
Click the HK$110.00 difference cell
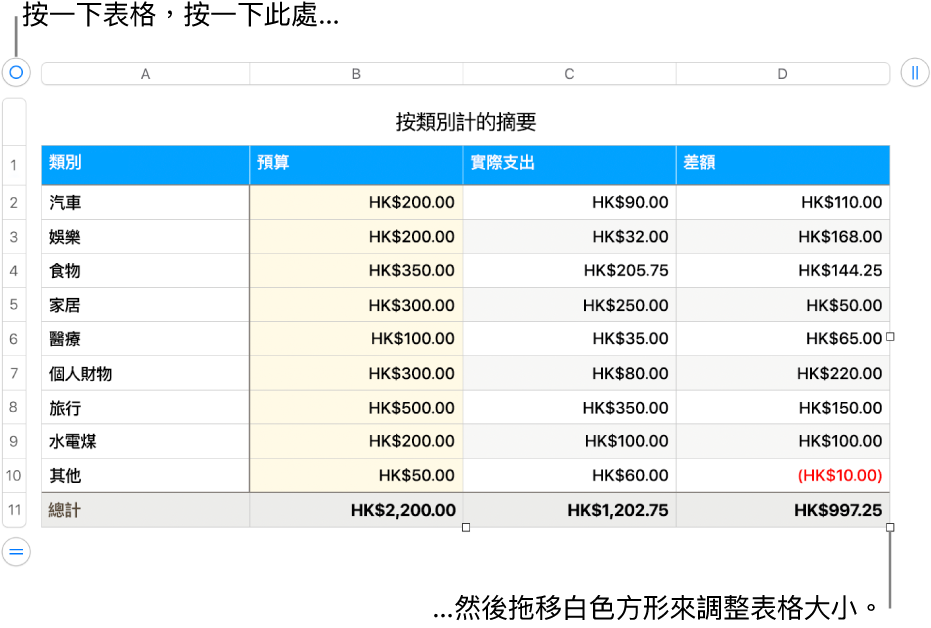(x=783, y=202)
